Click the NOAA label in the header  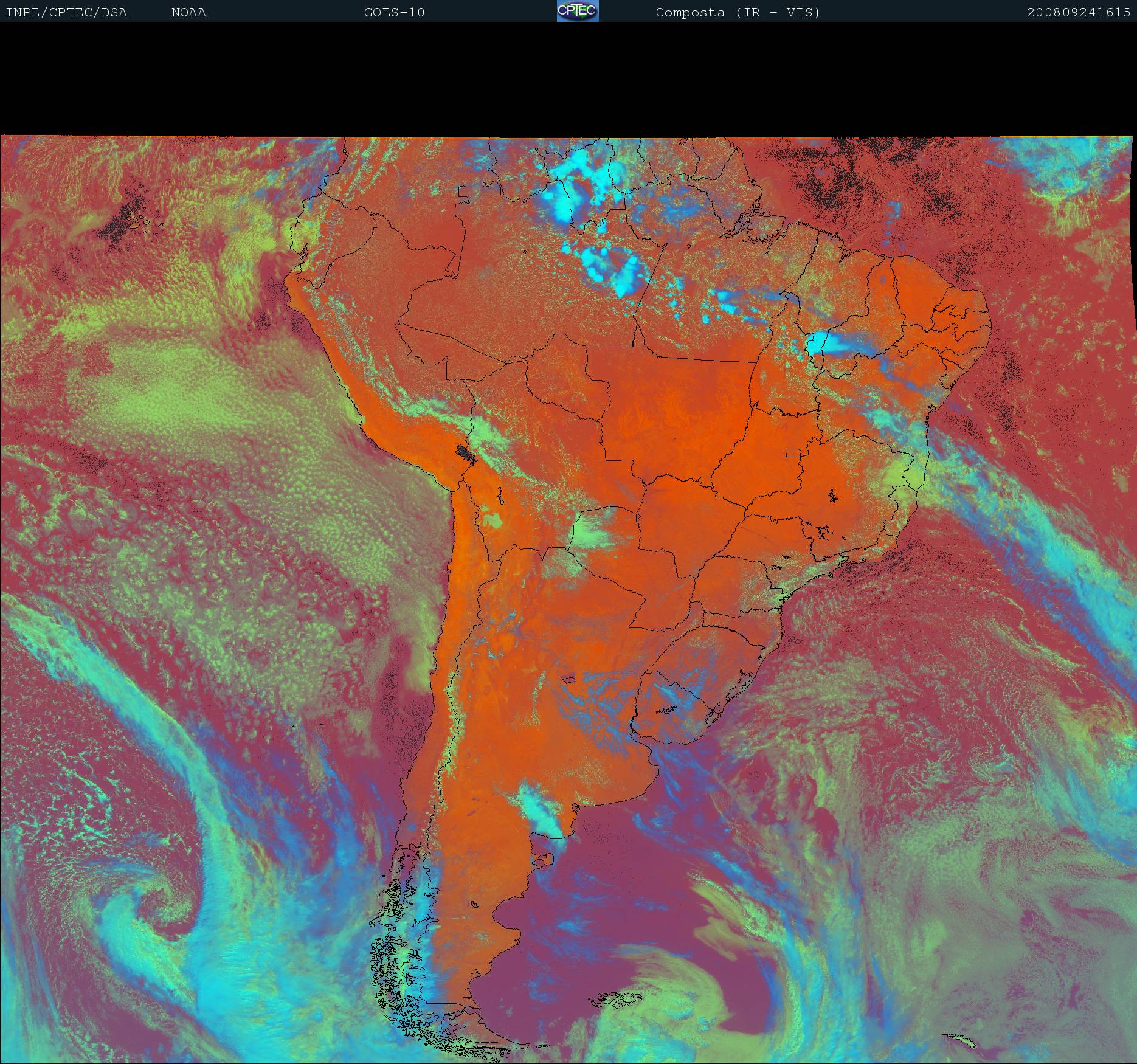188,12
